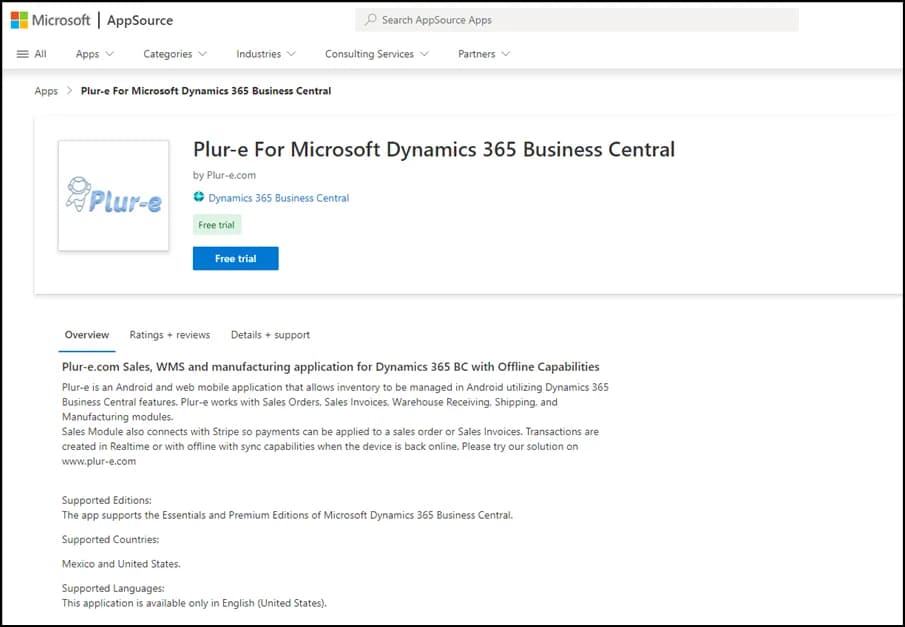
Task: Open the Details + support tab
Action: click(x=270, y=335)
